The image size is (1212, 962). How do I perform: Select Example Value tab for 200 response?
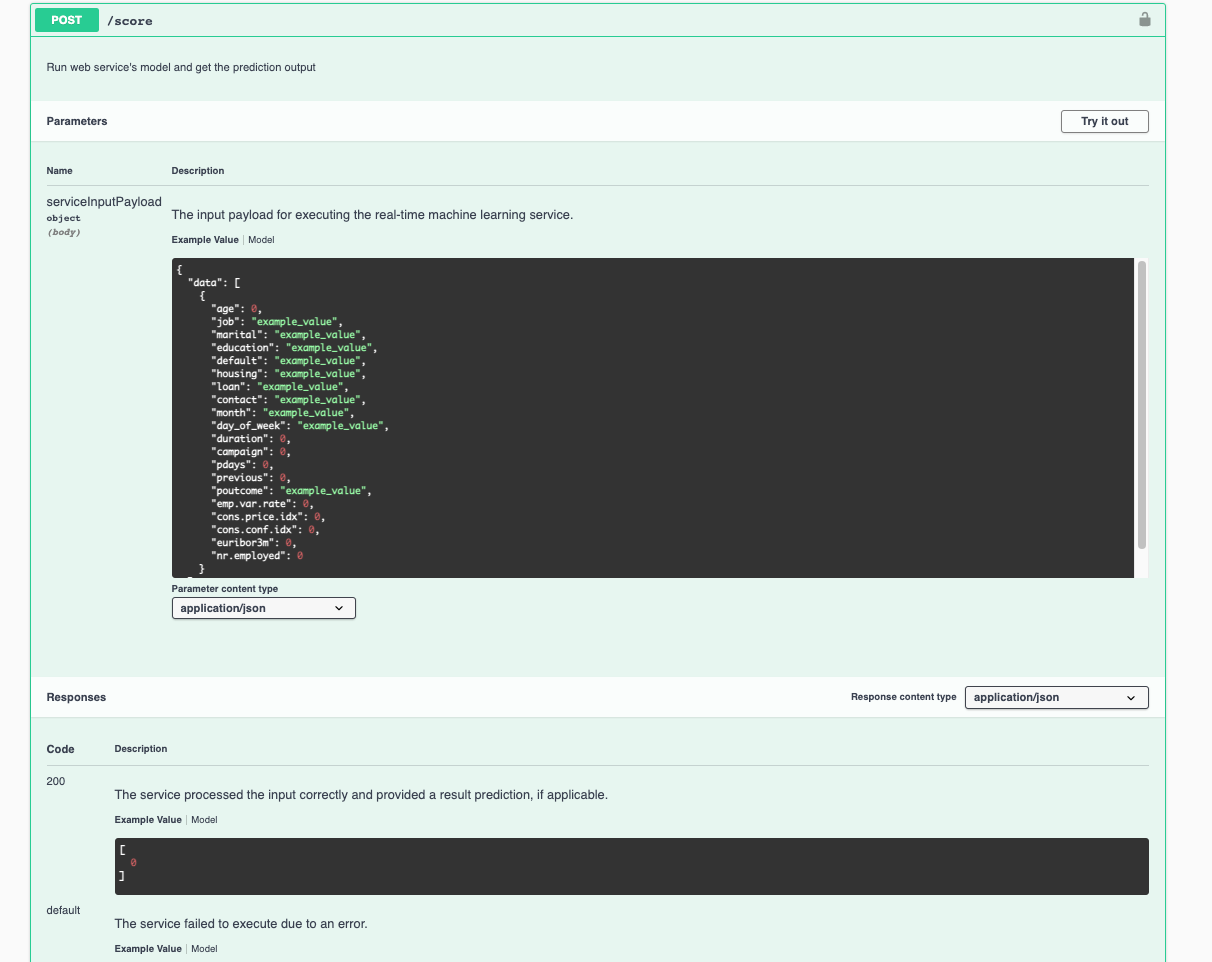[148, 820]
